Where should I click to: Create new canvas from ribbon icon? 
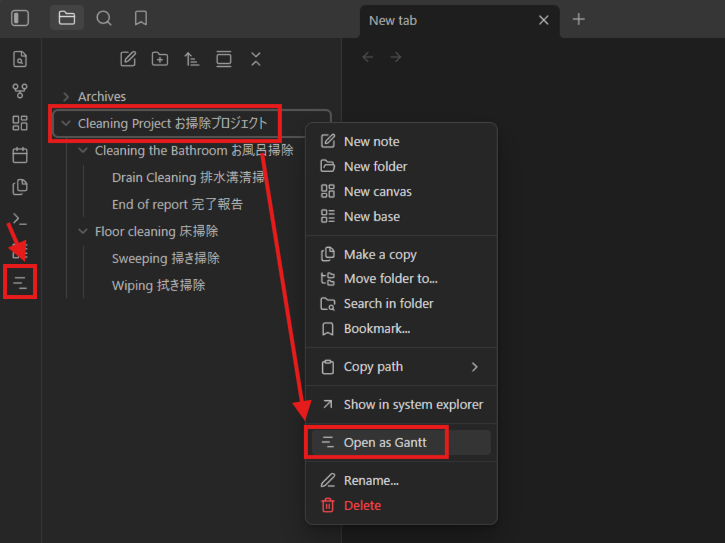click(x=20, y=123)
